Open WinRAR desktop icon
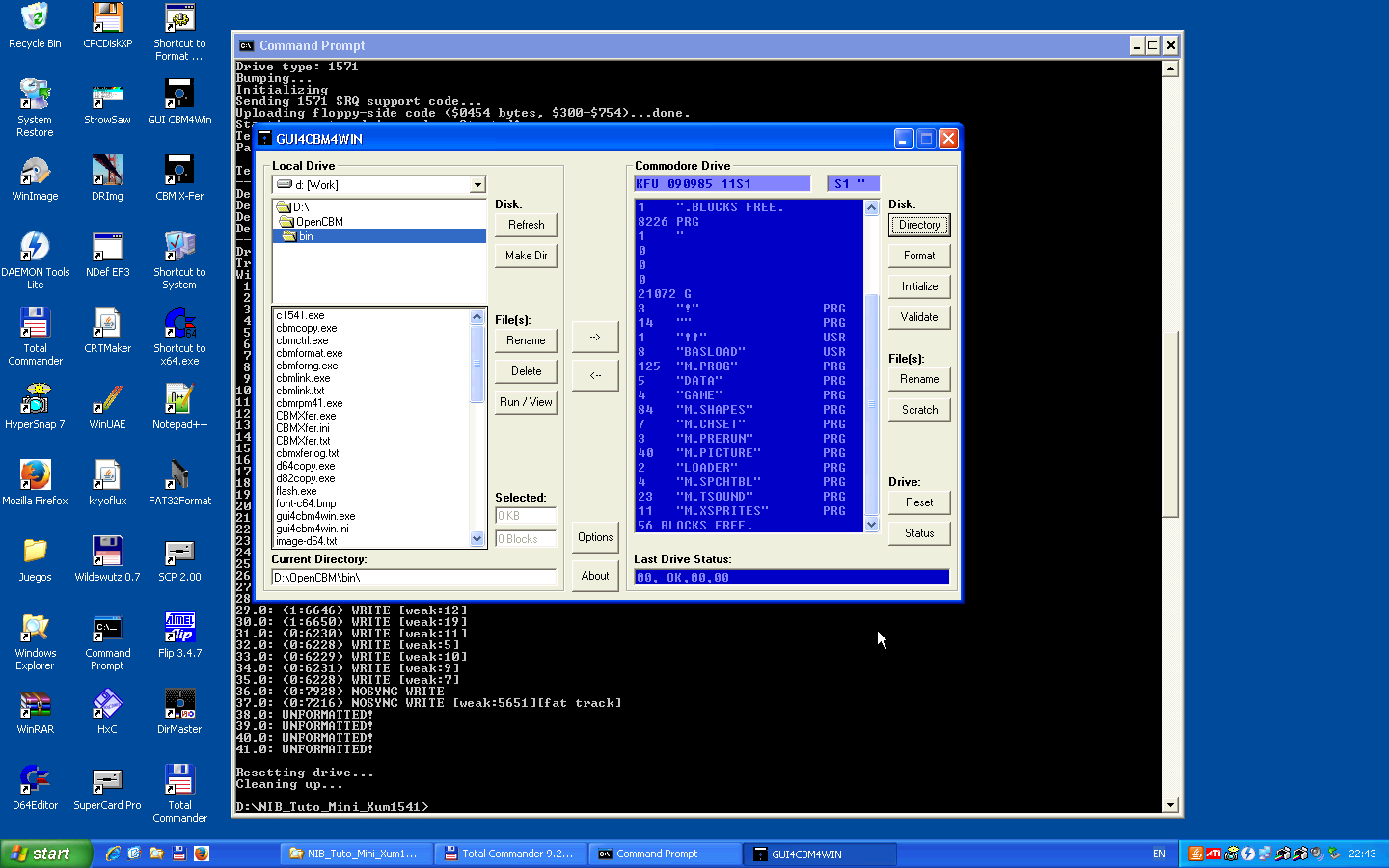This screenshot has height=868, width=1389. tap(35, 712)
